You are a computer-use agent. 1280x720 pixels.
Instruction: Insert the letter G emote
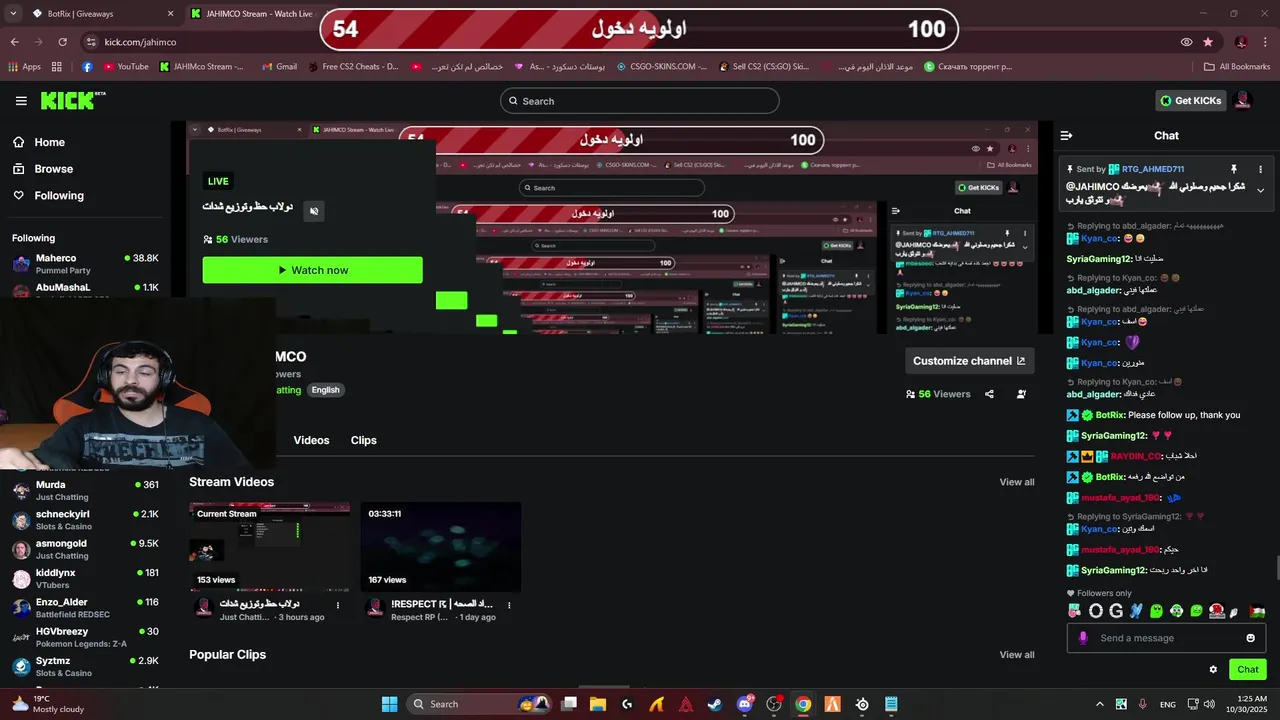[1115, 611]
